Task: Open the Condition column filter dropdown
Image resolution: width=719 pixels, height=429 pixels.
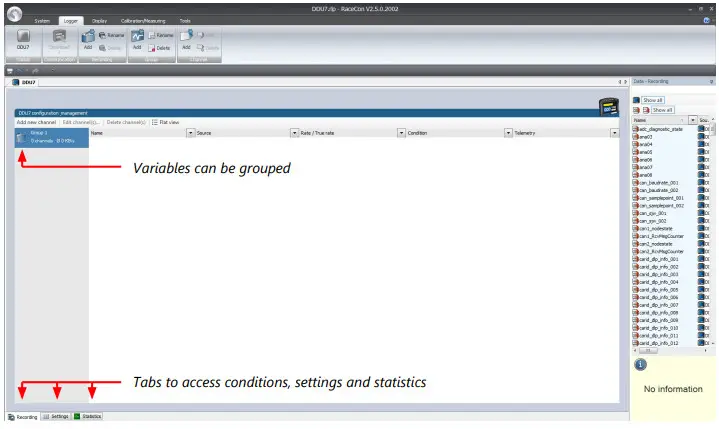Action: (x=508, y=133)
